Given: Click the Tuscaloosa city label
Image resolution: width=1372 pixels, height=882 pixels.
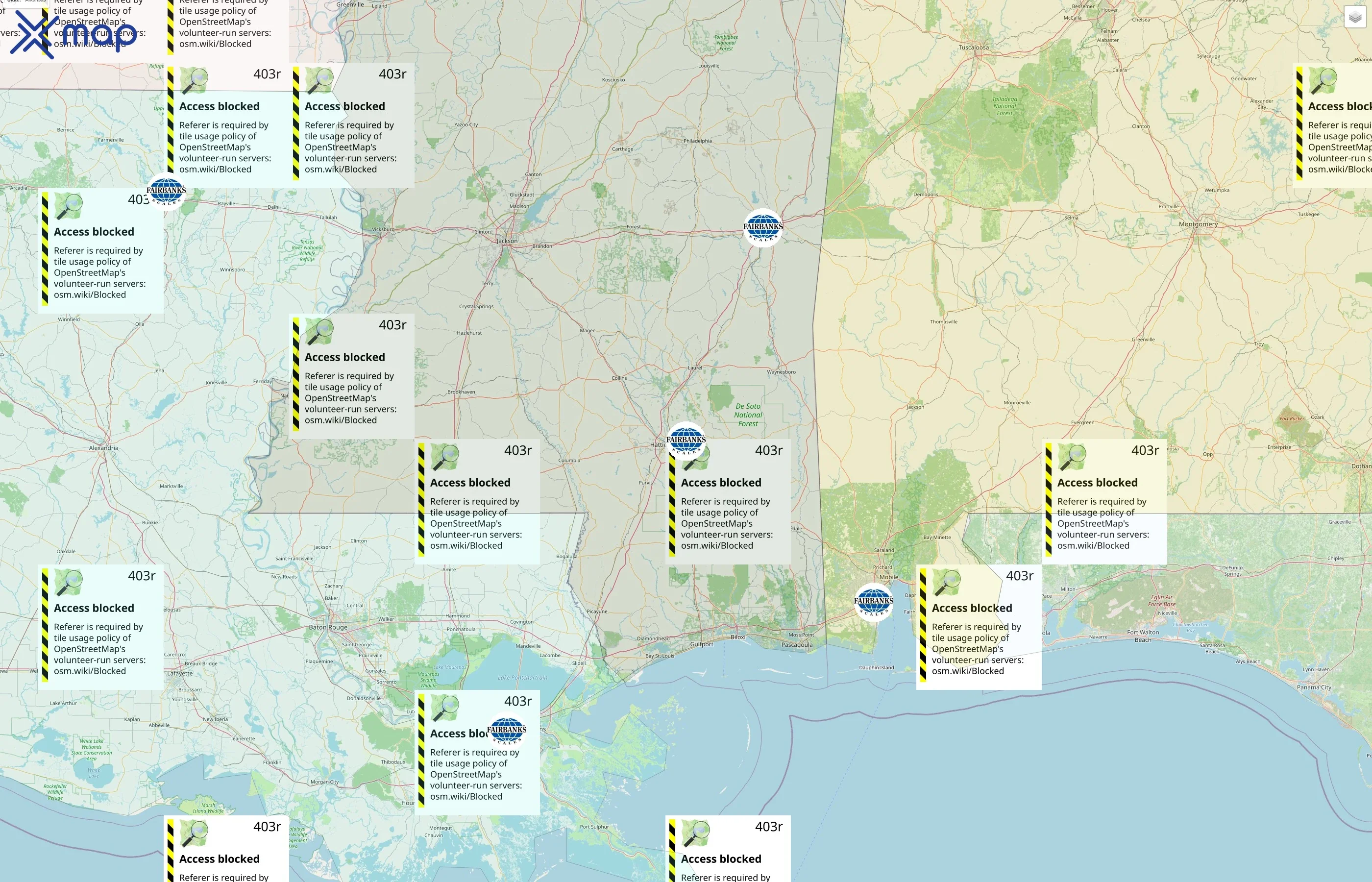Looking at the screenshot, I should point(974,48).
